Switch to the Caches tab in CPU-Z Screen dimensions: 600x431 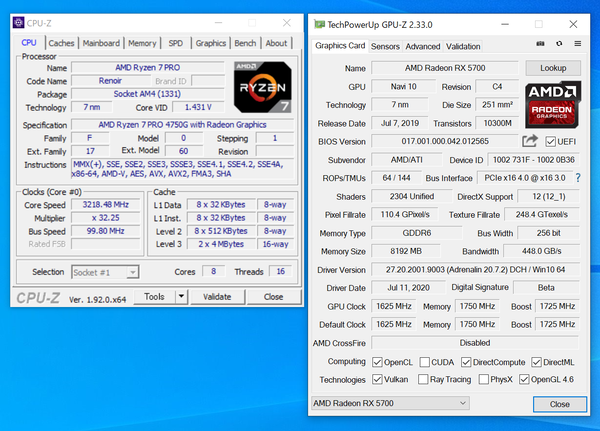point(61,43)
